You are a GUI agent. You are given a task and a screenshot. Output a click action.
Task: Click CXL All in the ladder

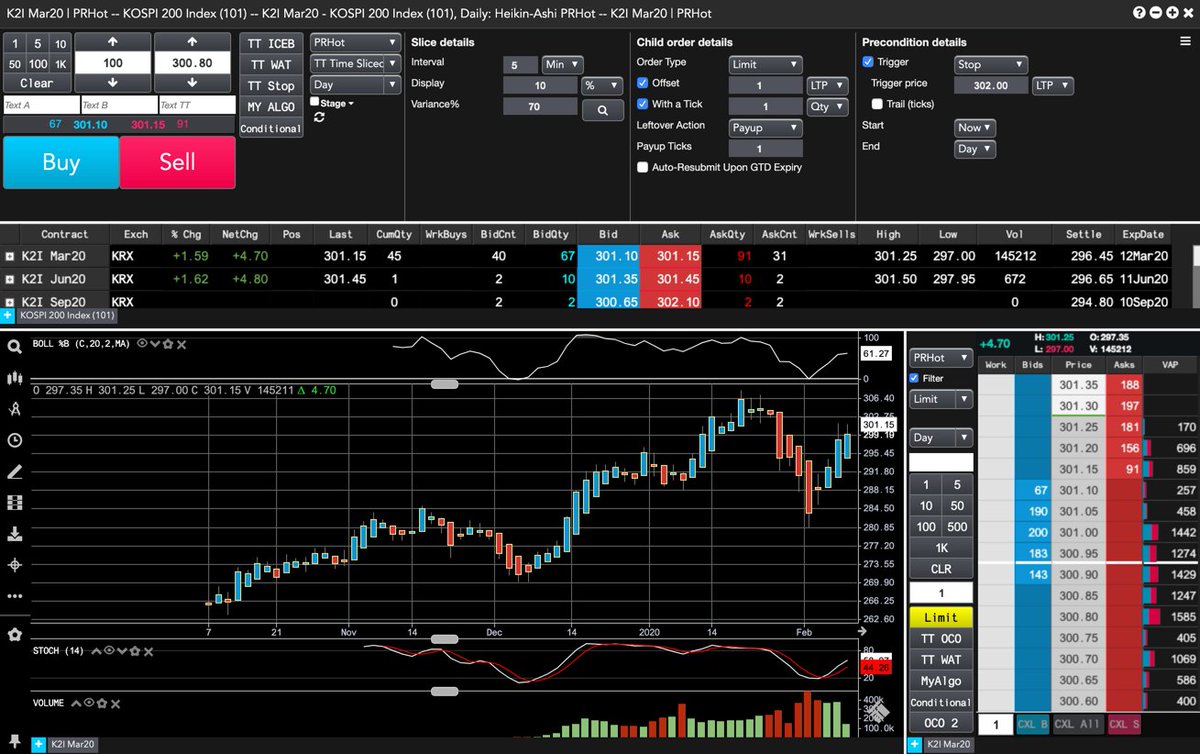pyautogui.click(x=1077, y=724)
